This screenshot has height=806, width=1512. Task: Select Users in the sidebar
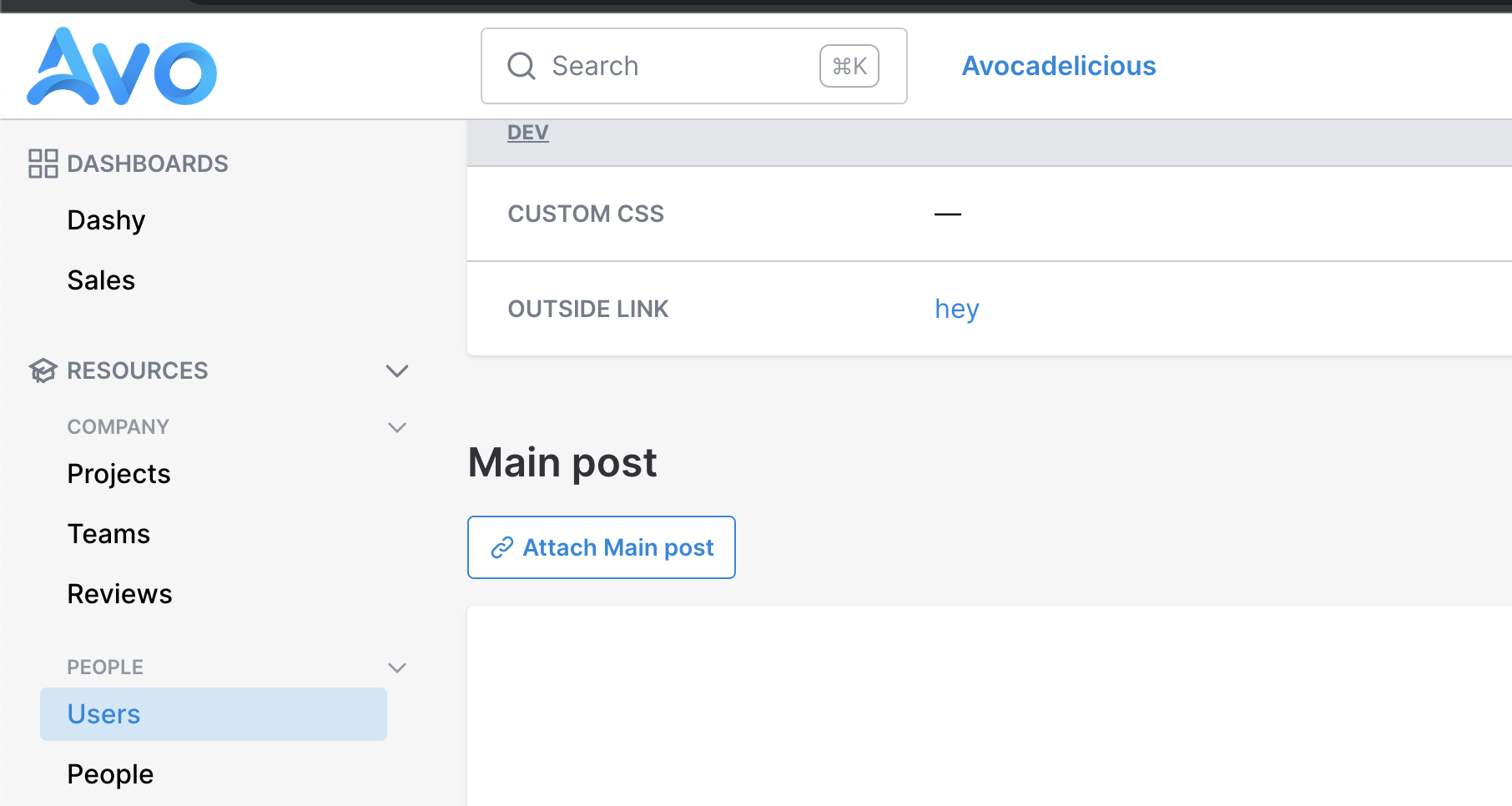tap(214, 714)
